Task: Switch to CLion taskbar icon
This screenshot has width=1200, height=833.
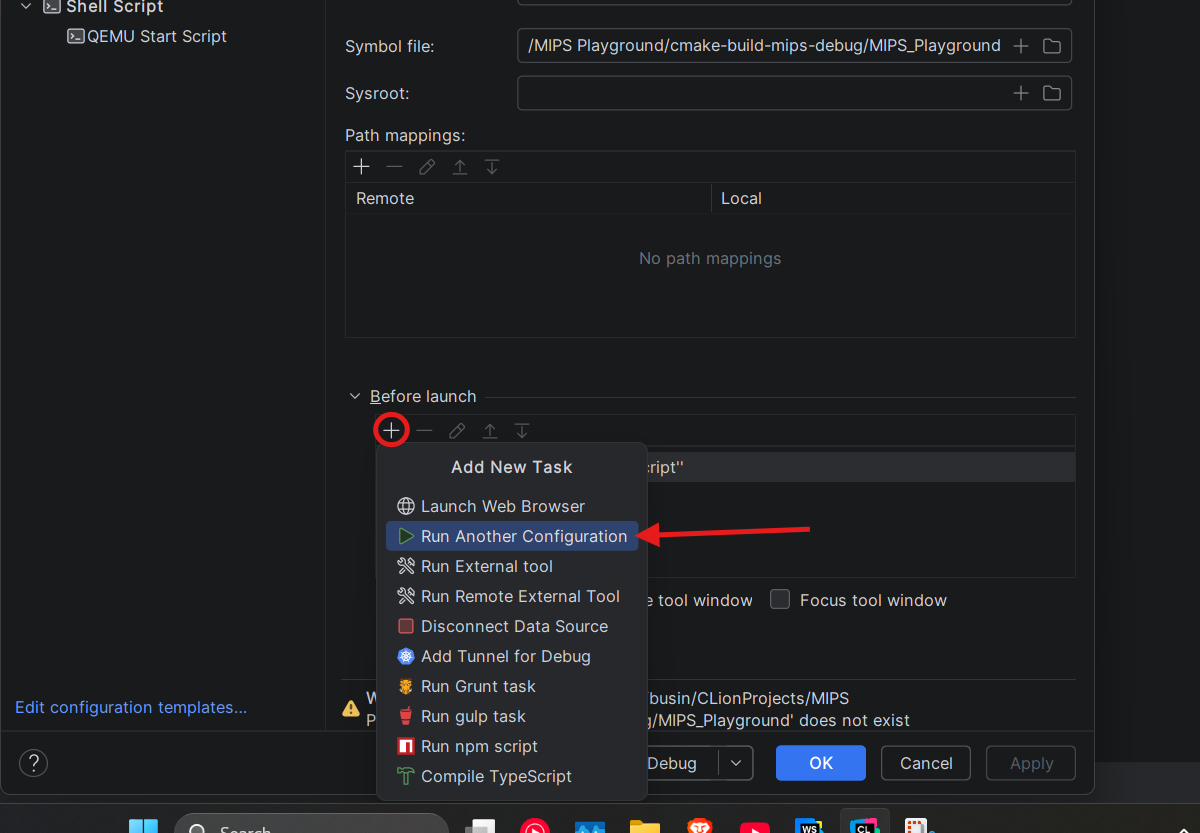Action: tap(862, 826)
